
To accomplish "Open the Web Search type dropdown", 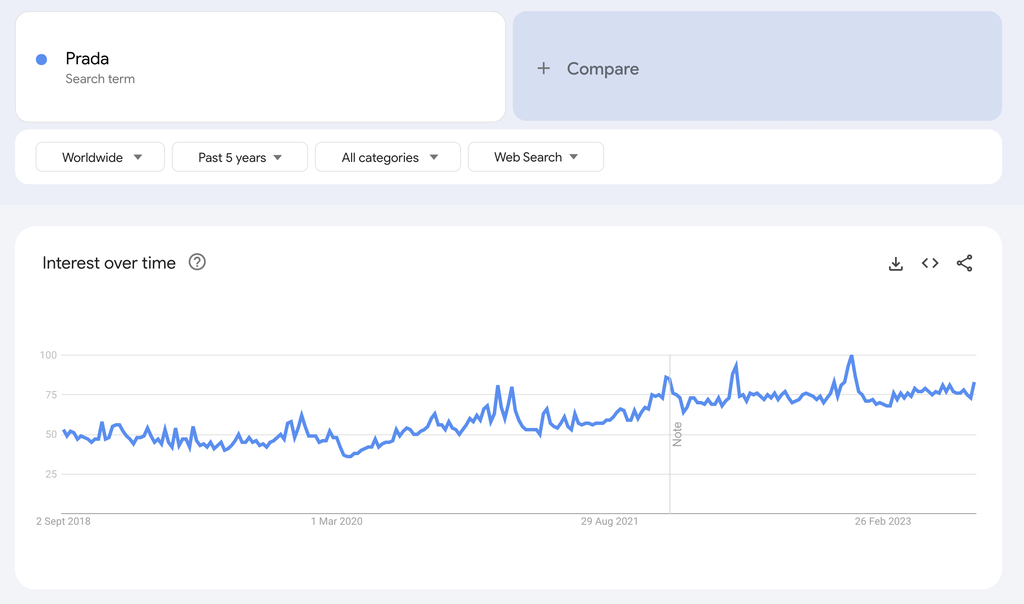I will tap(535, 157).
